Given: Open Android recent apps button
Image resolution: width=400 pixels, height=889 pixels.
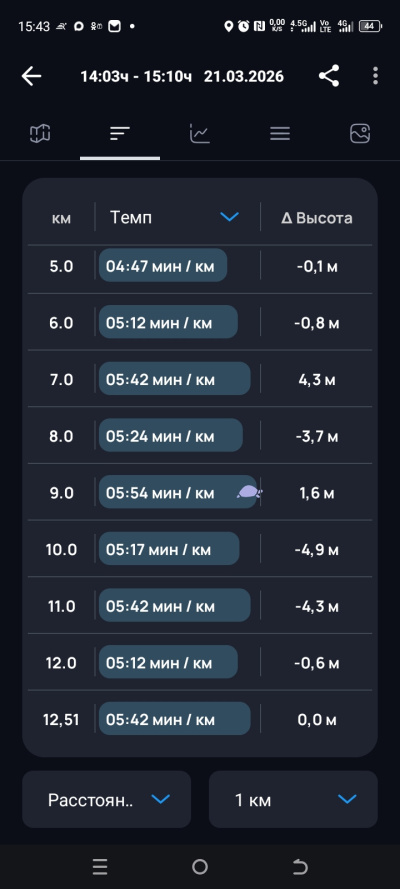Looking at the screenshot, I should (100, 867).
